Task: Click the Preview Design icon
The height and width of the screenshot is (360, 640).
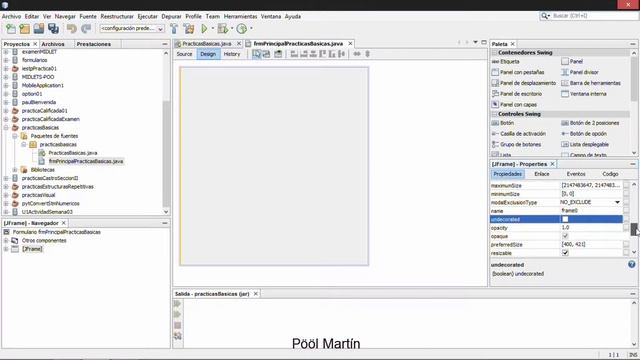Action: [x=278, y=54]
